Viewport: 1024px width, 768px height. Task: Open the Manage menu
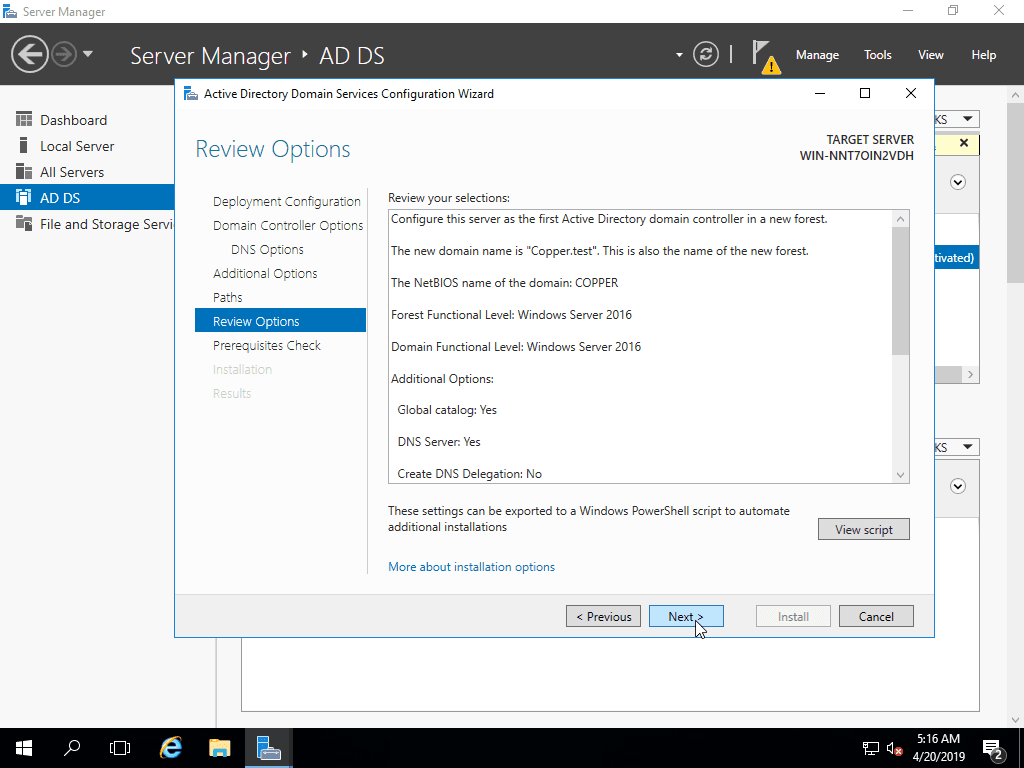817,55
